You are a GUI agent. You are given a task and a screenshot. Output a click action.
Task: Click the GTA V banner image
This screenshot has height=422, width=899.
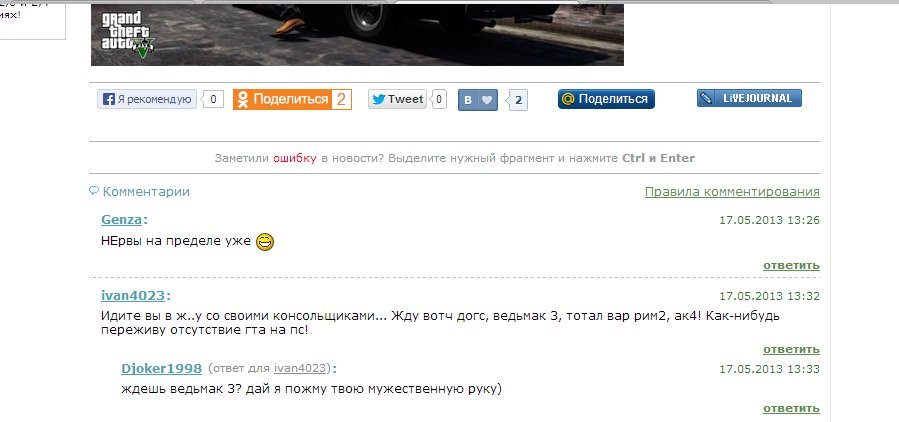(x=357, y=35)
